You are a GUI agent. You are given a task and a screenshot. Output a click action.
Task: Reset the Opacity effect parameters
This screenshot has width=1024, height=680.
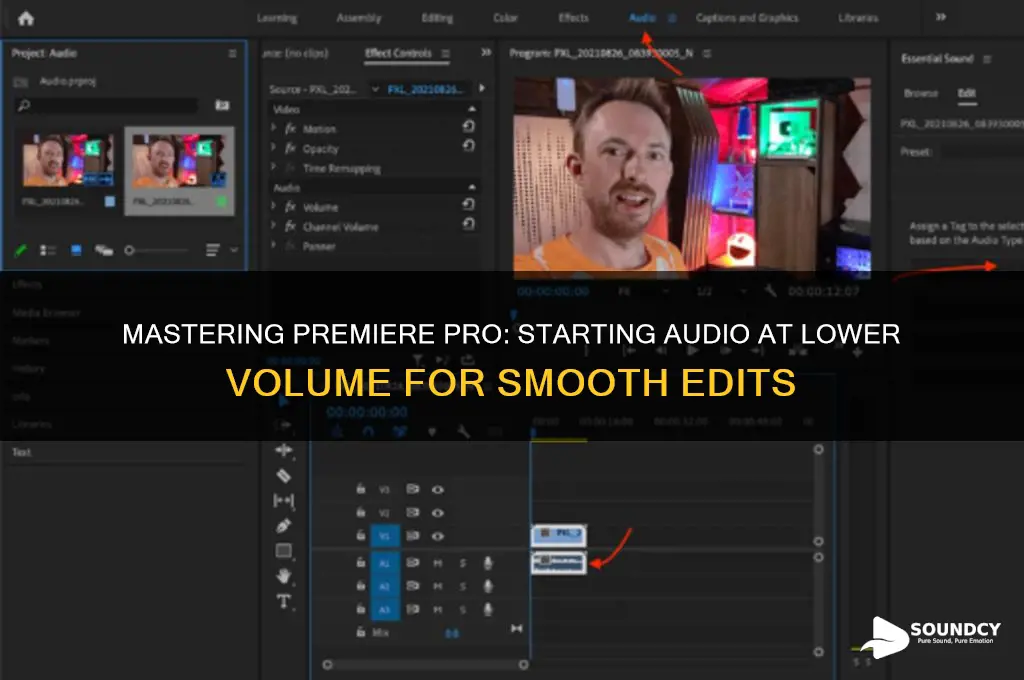click(x=469, y=146)
